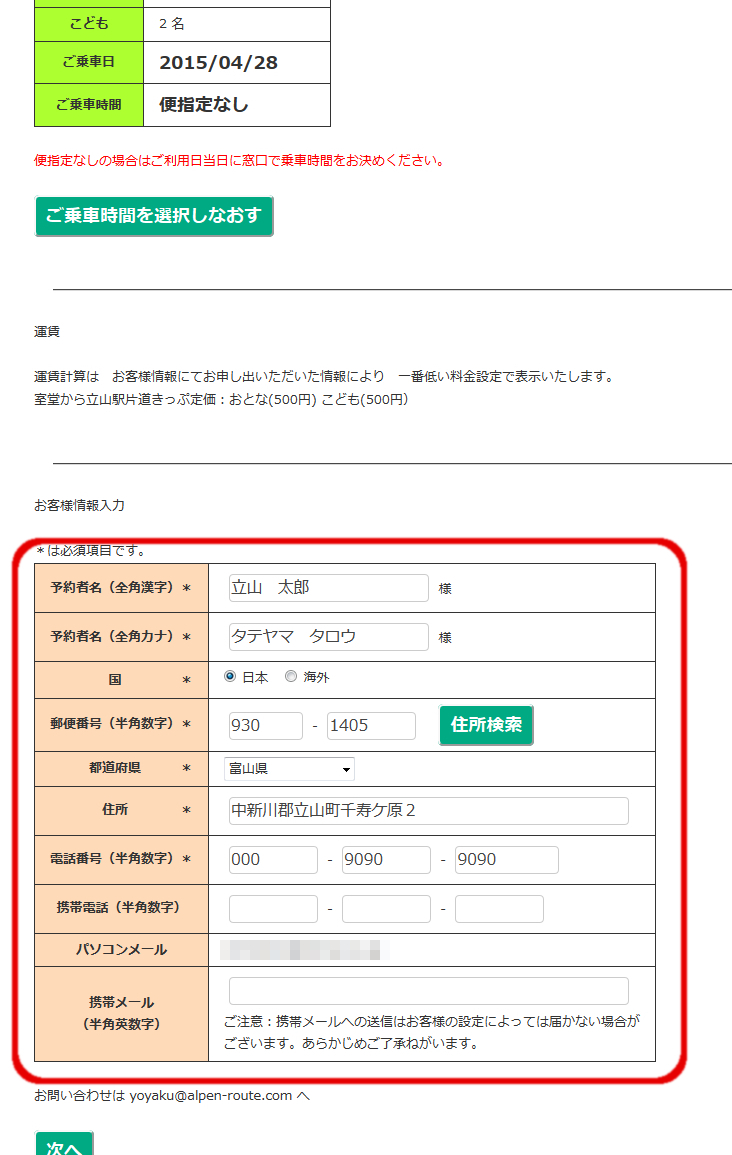Image resolution: width=732 pixels, height=1155 pixels.
Task: Click the yoyaku@alpen-route.com contact address
Action: [211, 1096]
